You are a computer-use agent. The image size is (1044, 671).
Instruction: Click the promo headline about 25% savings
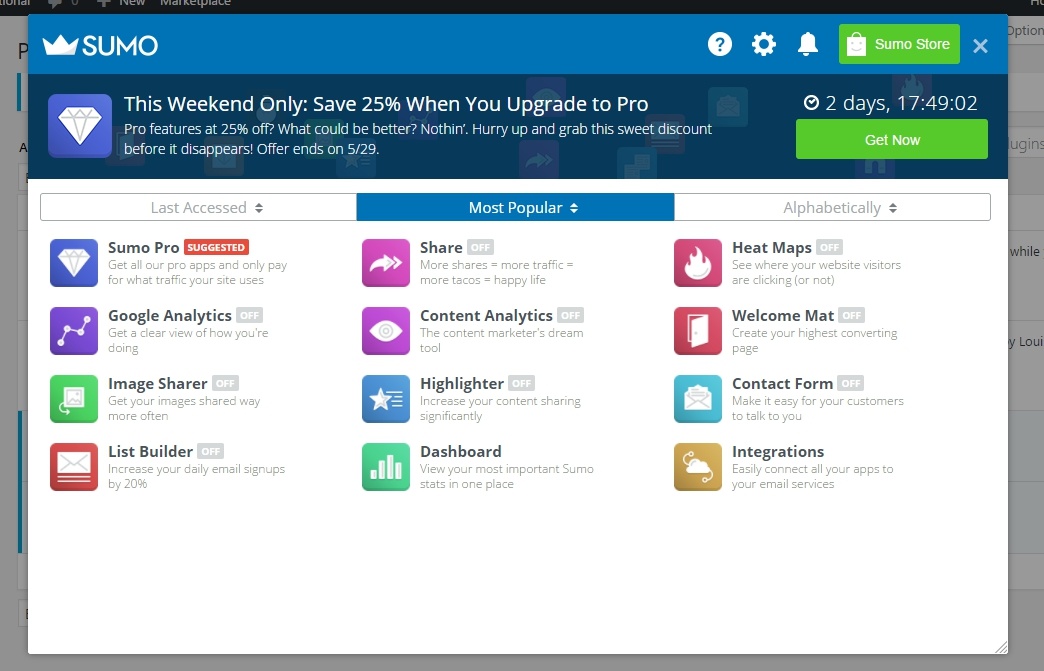click(386, 104)
